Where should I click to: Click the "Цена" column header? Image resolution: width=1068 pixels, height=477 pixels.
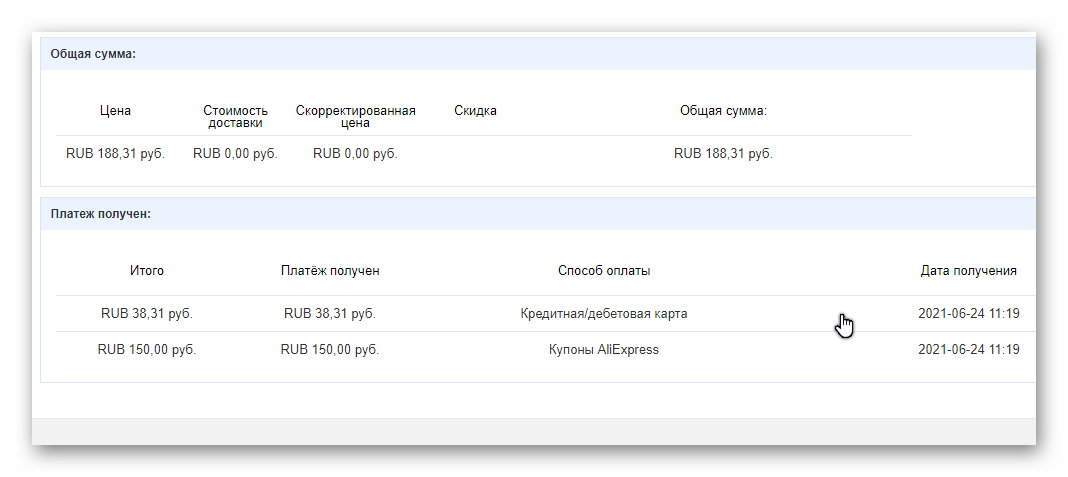(x=115, y=111)
